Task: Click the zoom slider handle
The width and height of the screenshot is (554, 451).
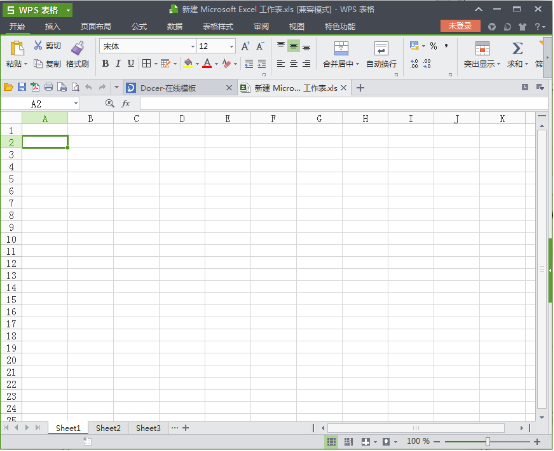Action: (x=488, y=441)
